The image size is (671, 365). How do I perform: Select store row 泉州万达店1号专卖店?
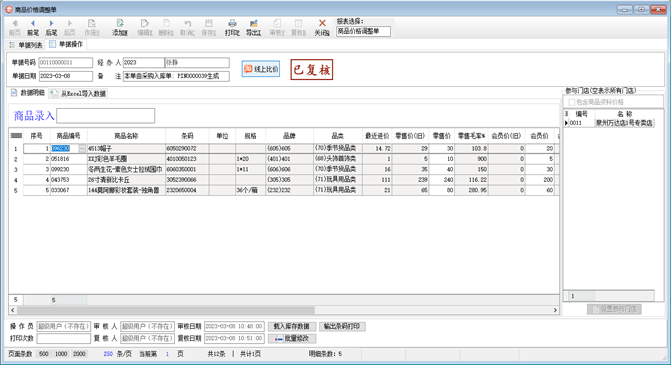coord(610,123)
